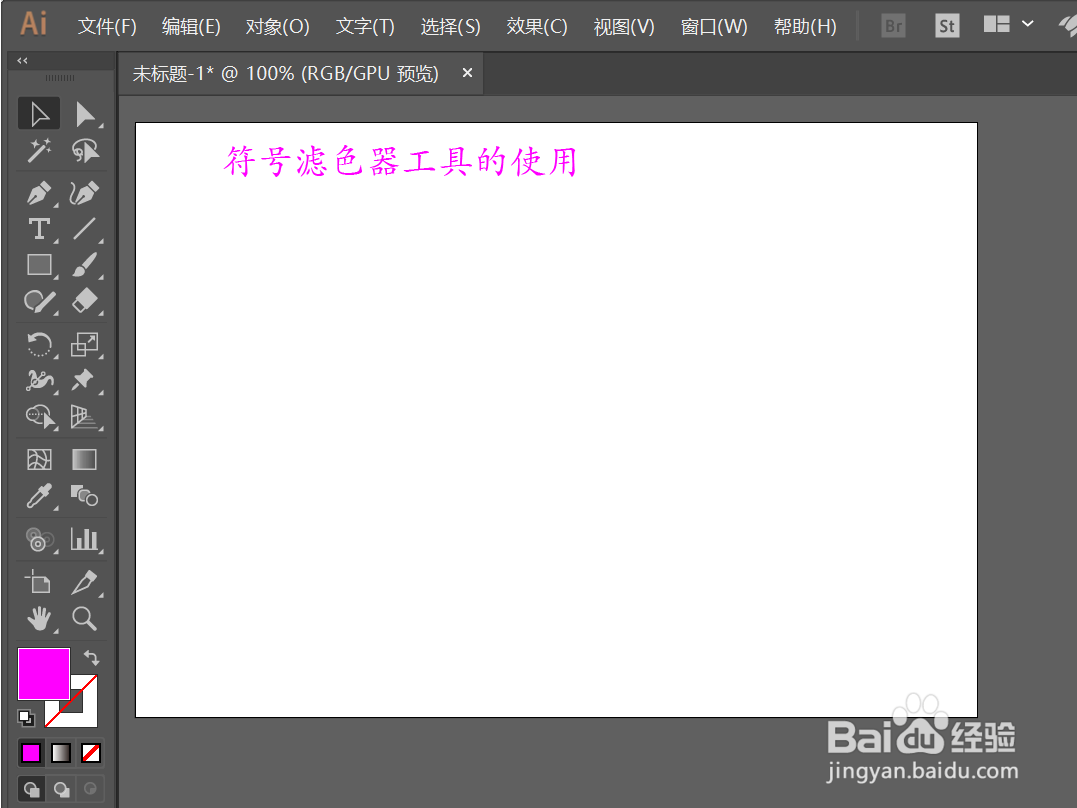Screen dimensions: 1077x808
Task: Click the Ai application logo
Action: [34, 23]
